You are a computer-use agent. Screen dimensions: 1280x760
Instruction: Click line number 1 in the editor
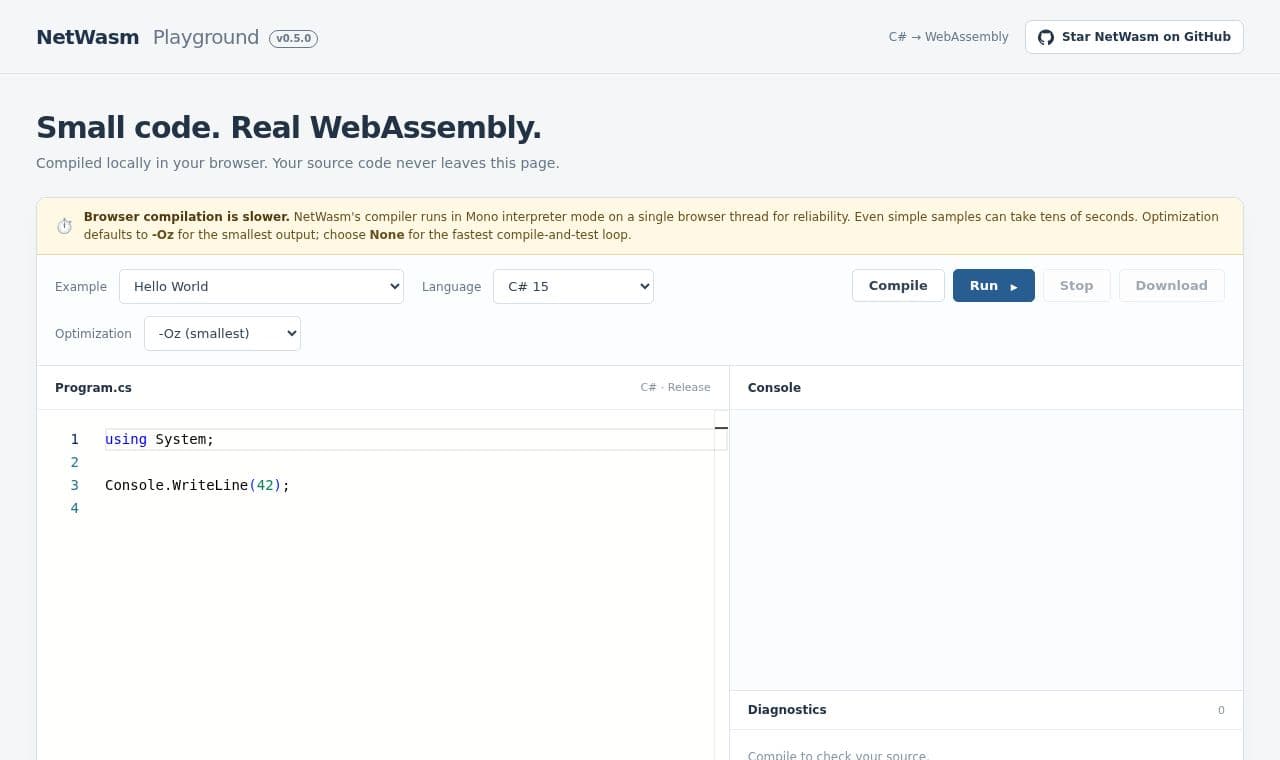click(74, 439)
